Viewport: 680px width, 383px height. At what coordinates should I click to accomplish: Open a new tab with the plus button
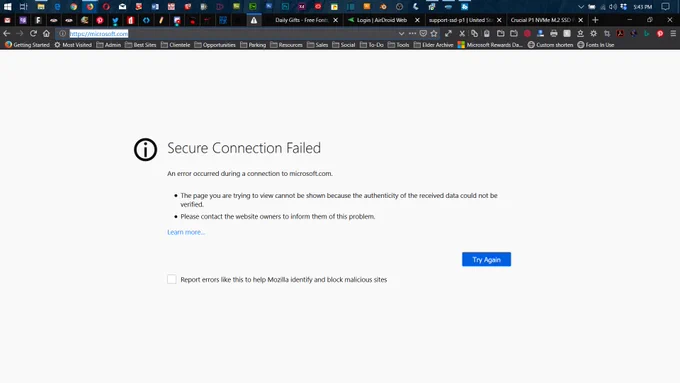(x=595, y=20)
